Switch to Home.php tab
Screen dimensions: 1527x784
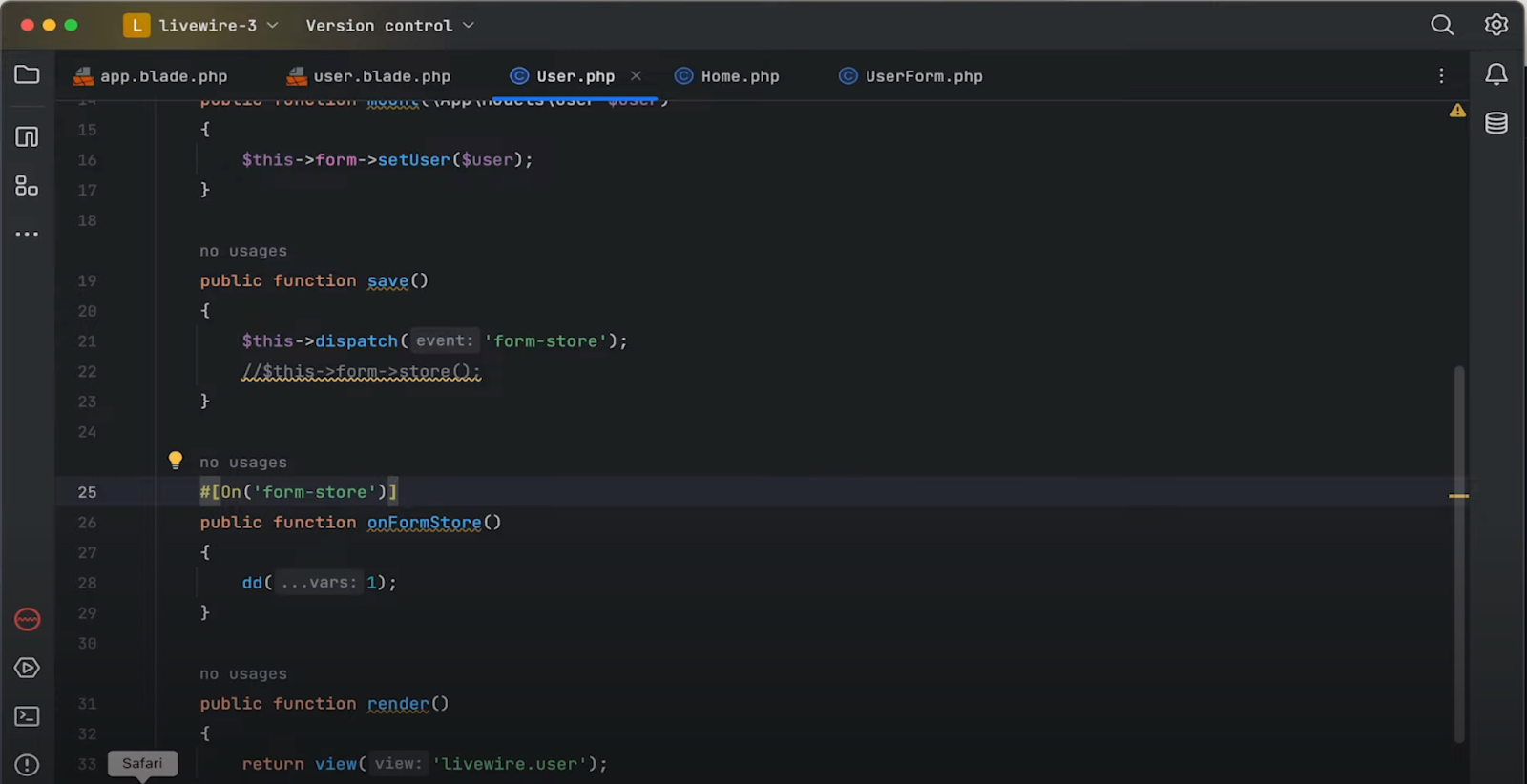[727, 76]
